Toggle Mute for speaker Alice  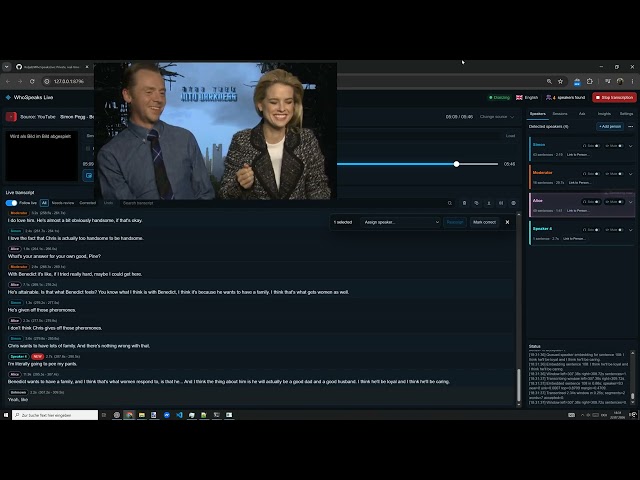pyautogui.click(x=614, y=202)
